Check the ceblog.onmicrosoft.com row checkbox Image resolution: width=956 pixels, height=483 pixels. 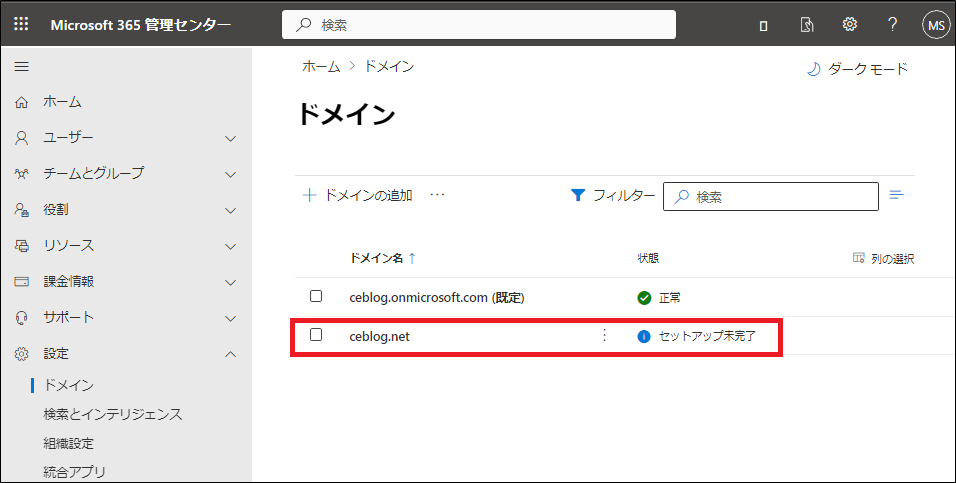coord(316,296)
